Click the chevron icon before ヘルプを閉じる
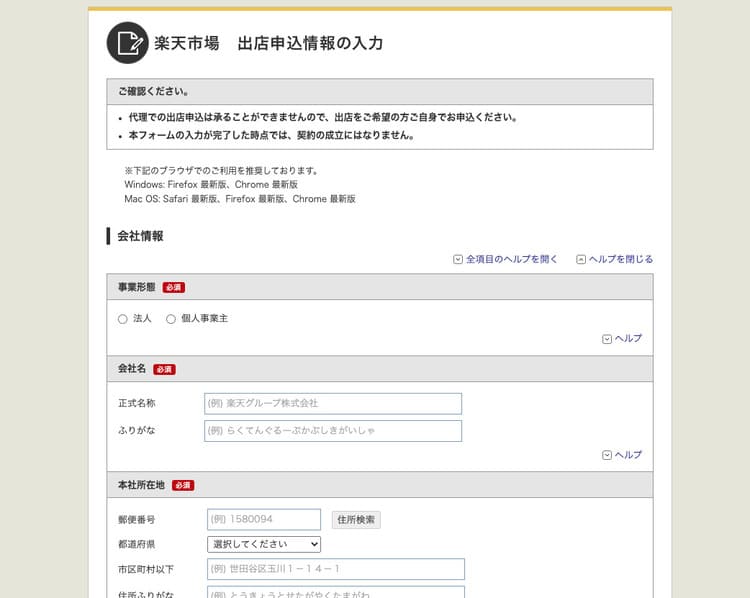Screen dimensions: 750x598 pyautogui.click(x=581, y=259)
